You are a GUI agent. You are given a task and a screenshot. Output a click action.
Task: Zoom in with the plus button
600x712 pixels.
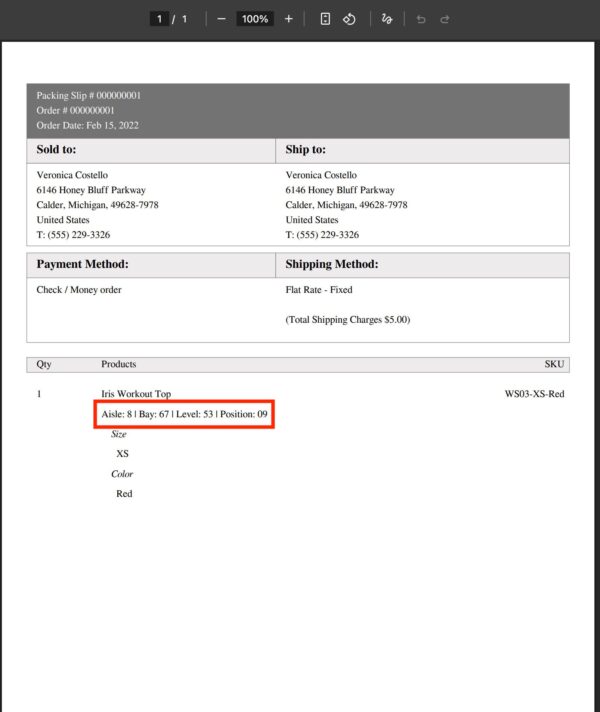coord(289,19)
